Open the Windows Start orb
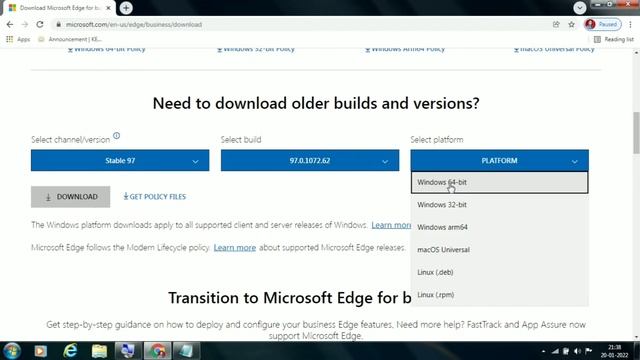Image resolution: width=640 pixels, height=360 pixels. [12, 351]
